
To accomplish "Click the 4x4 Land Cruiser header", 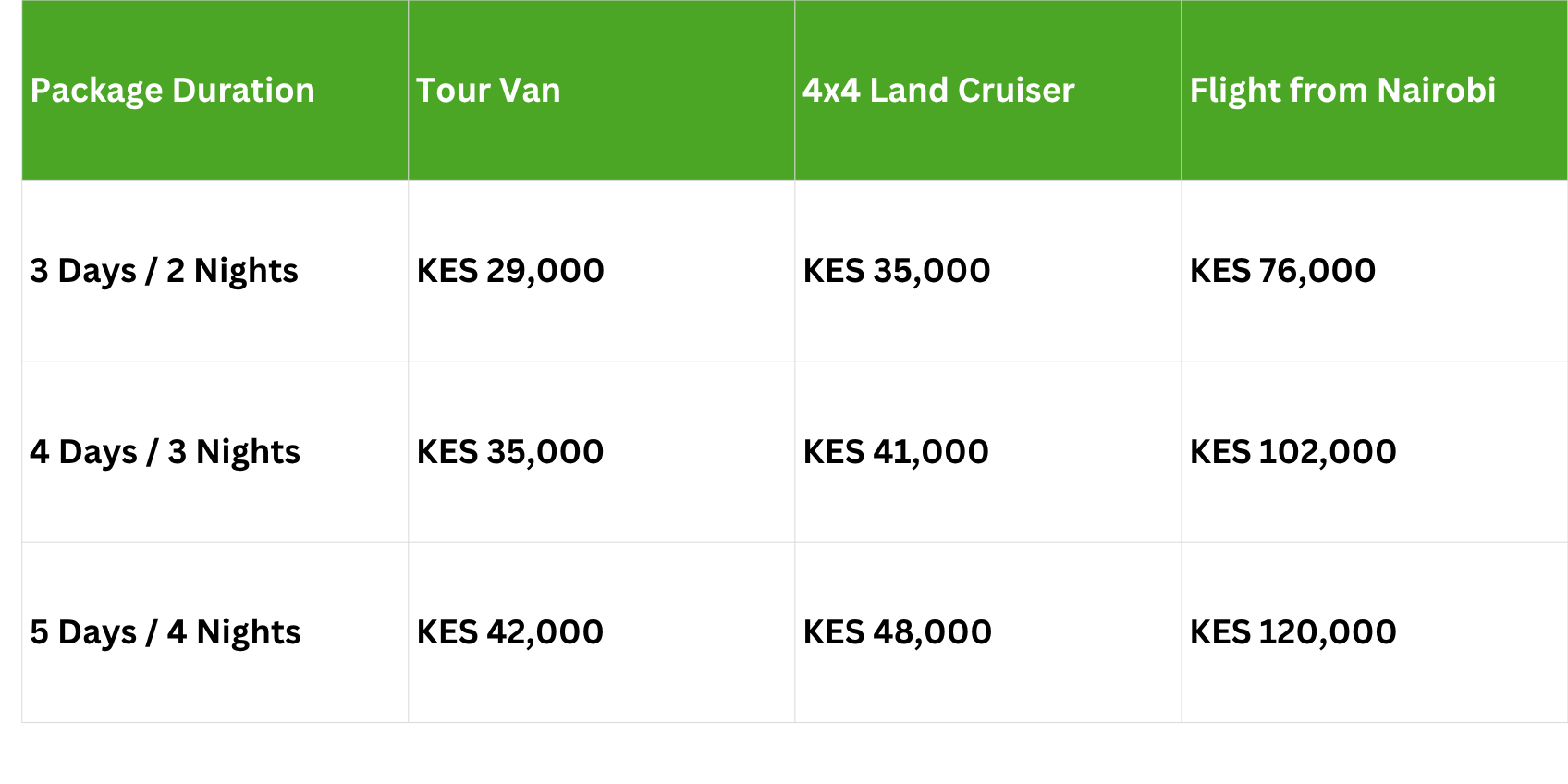I will click(x=938, y=91).
